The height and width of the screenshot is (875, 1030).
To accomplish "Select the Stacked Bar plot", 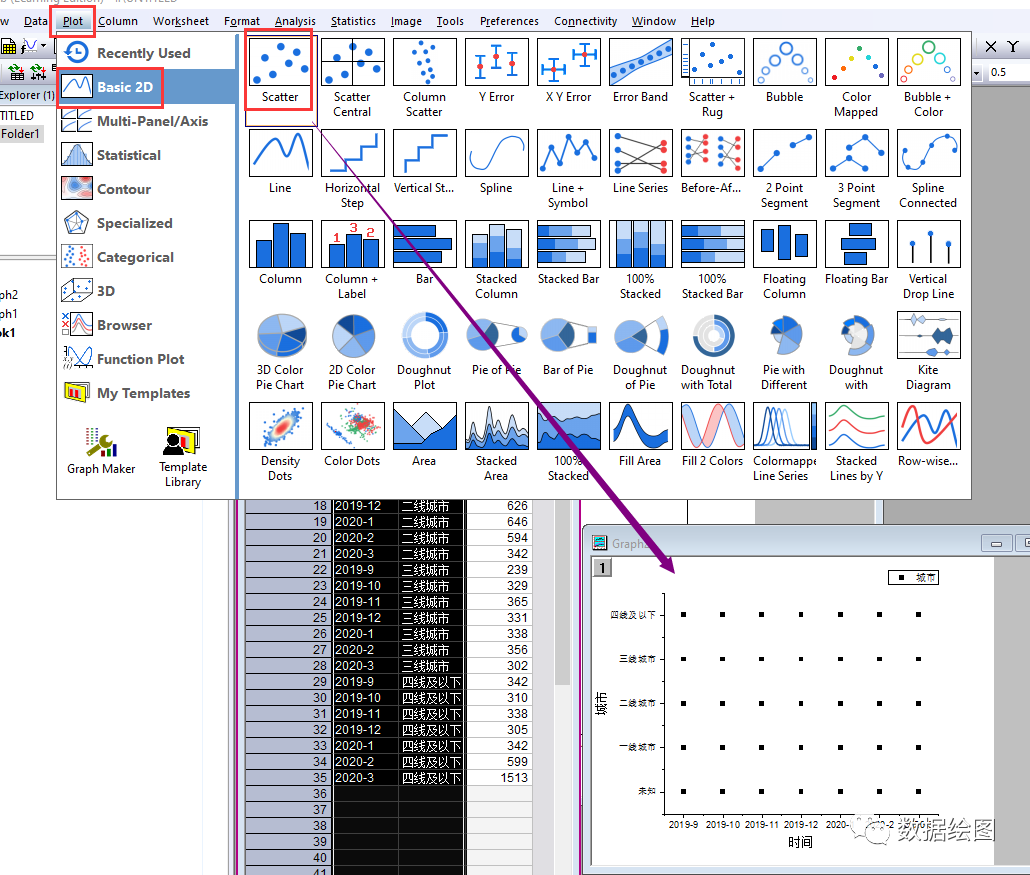I will (x=568, y=253).
